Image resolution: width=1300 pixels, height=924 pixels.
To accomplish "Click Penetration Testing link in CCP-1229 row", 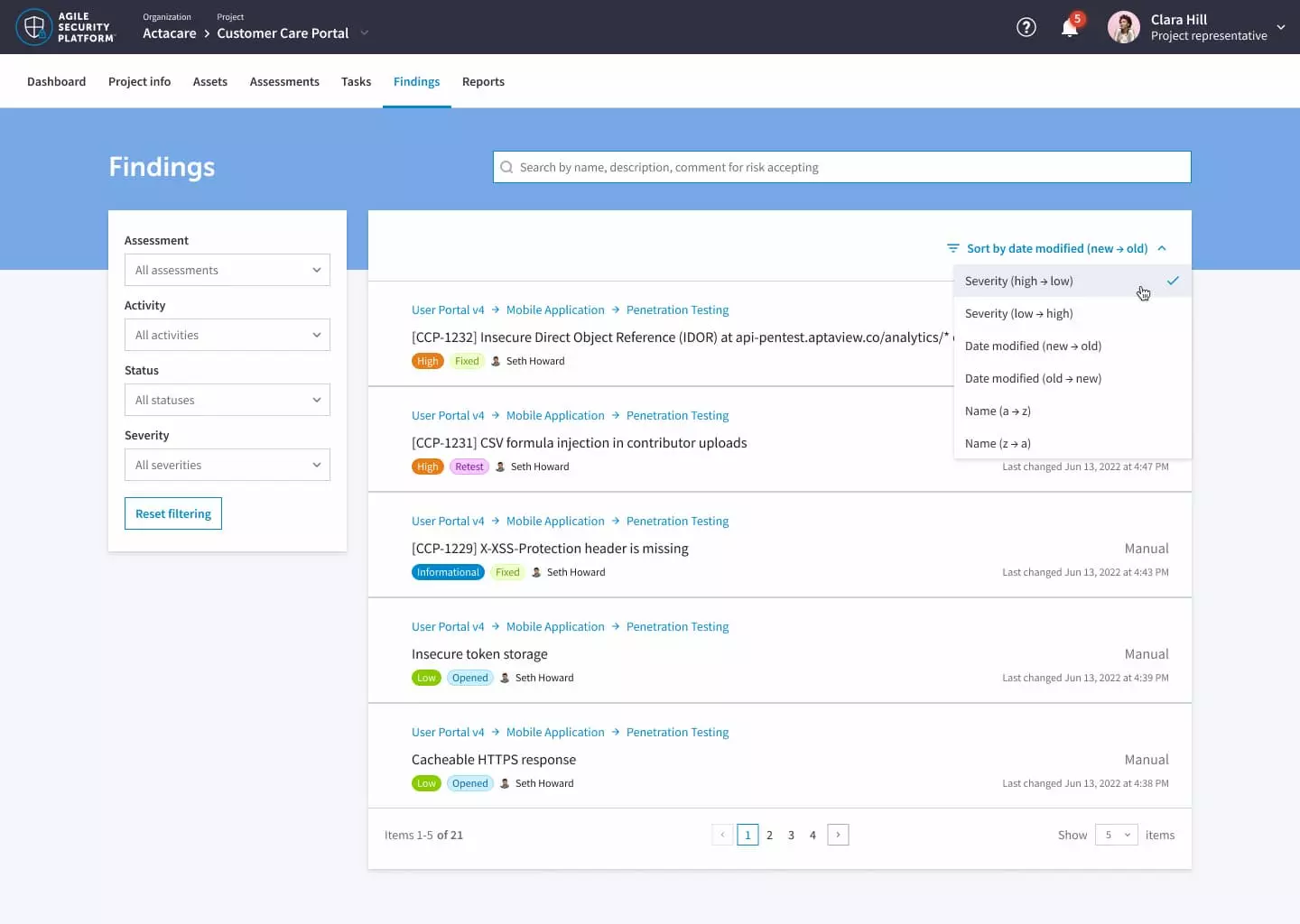I will [677, 521].
